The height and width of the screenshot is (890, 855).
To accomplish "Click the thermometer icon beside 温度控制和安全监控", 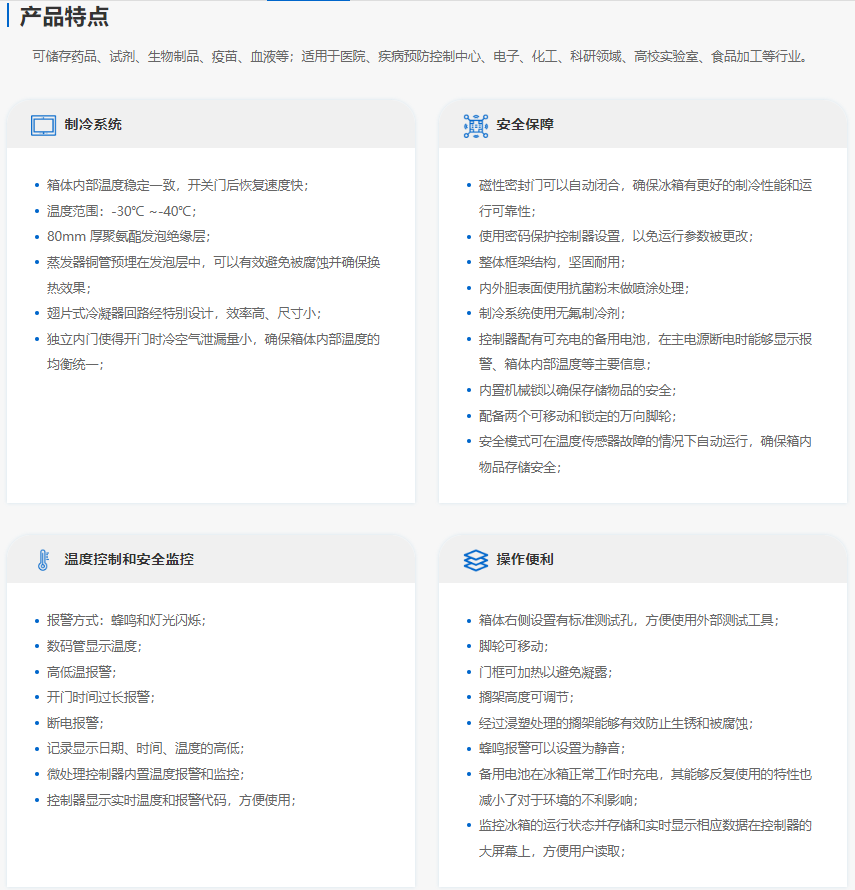I will click(x=43, y=560).
